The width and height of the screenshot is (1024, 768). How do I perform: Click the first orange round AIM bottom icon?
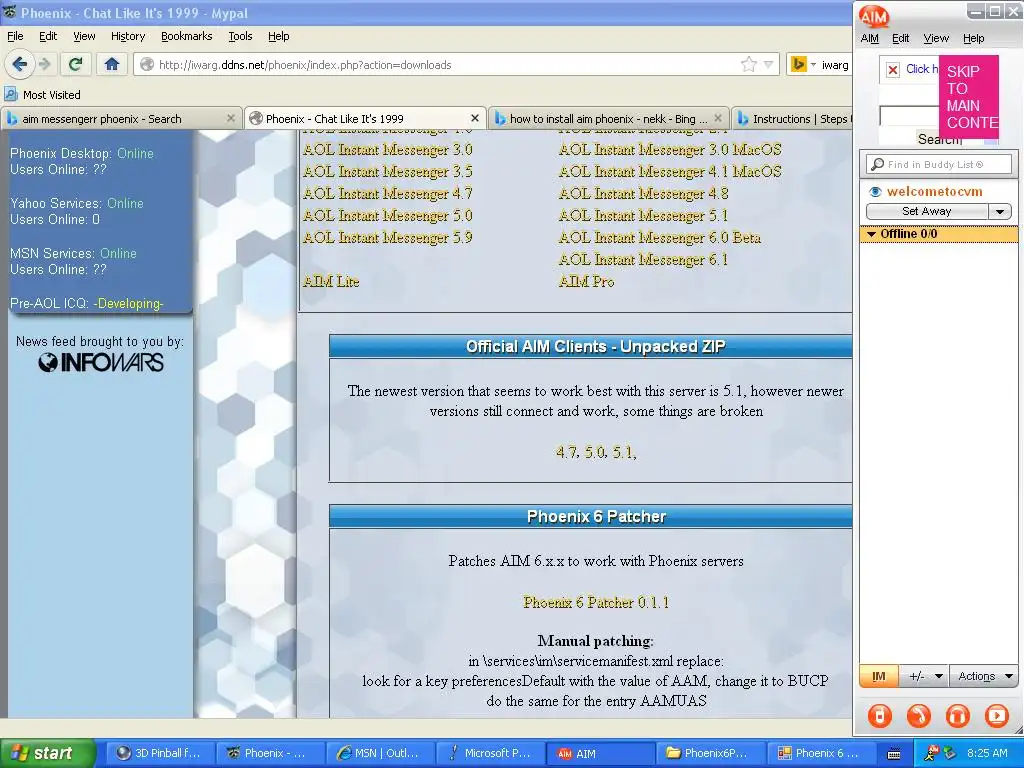880,716
